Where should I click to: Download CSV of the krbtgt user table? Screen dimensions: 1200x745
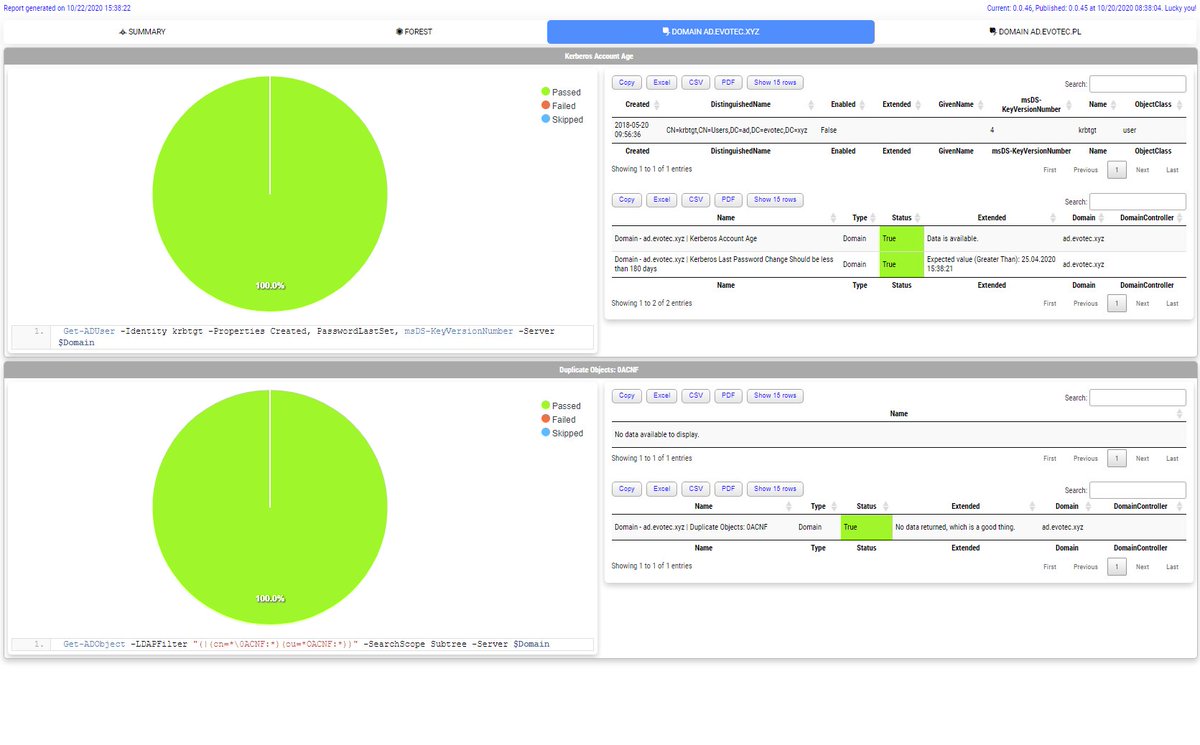click(x=695, y=82)
